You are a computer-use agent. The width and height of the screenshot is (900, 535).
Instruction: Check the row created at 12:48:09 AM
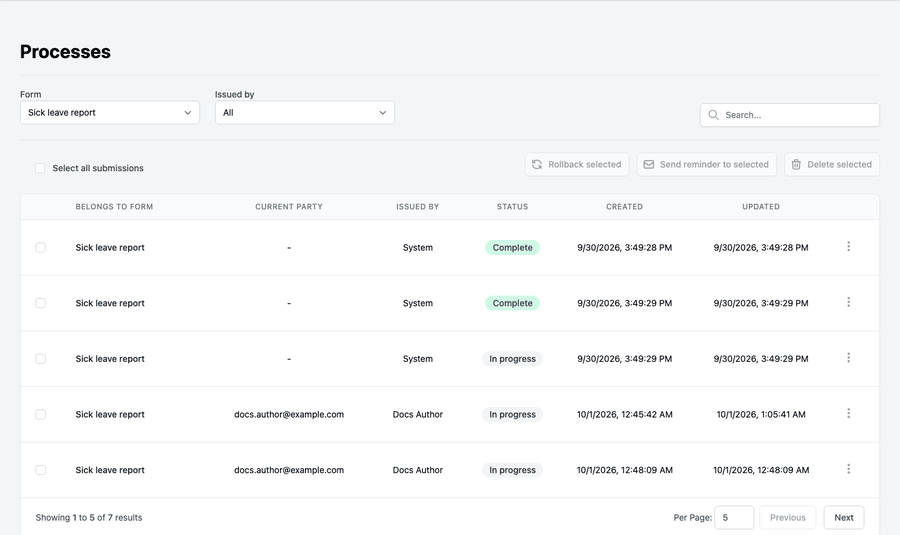click(40, 470)
